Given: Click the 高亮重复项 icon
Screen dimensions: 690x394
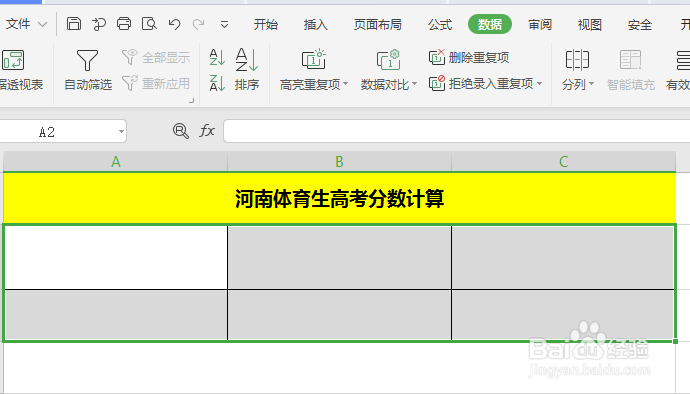Looking at the screenshot, I should tap(313, 60).
